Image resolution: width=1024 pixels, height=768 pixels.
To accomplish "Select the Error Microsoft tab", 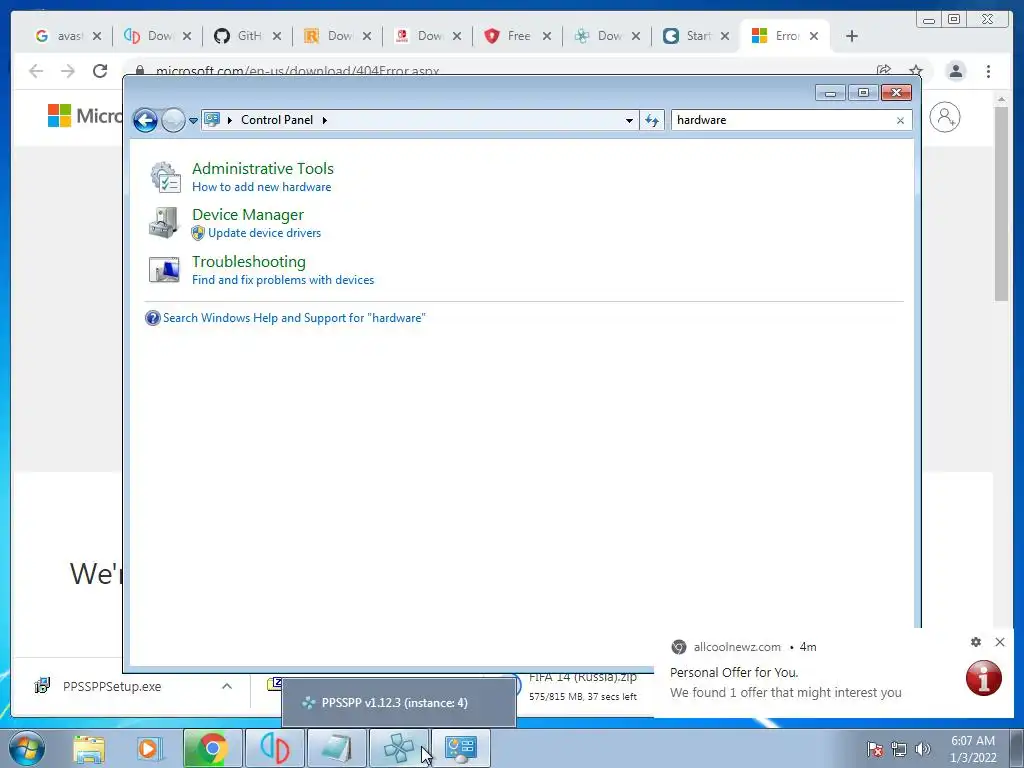I will pos(786,36).
